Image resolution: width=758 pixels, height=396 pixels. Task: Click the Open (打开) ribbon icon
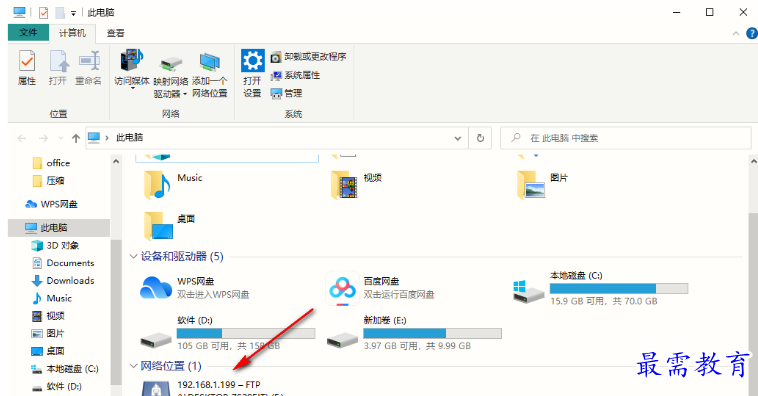coord(58,68)
